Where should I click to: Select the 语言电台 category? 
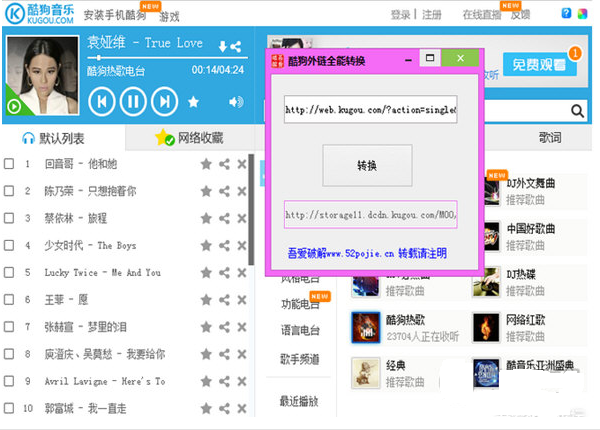301,331
